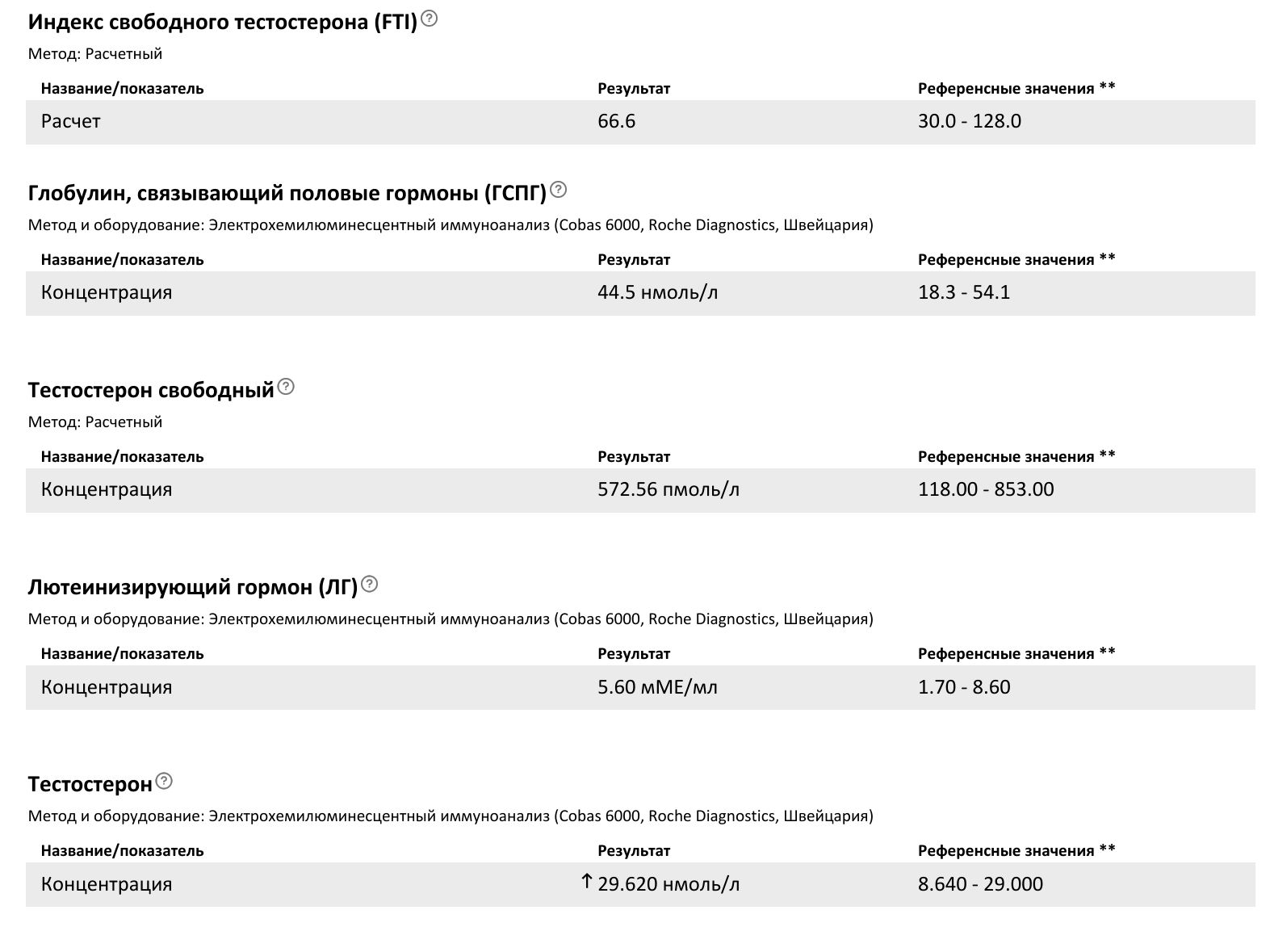Click testosterone reference range 8.640 - 29.000
This screenshot has height=952, width=1270.
pyautogui.click(x=980, y=884)
